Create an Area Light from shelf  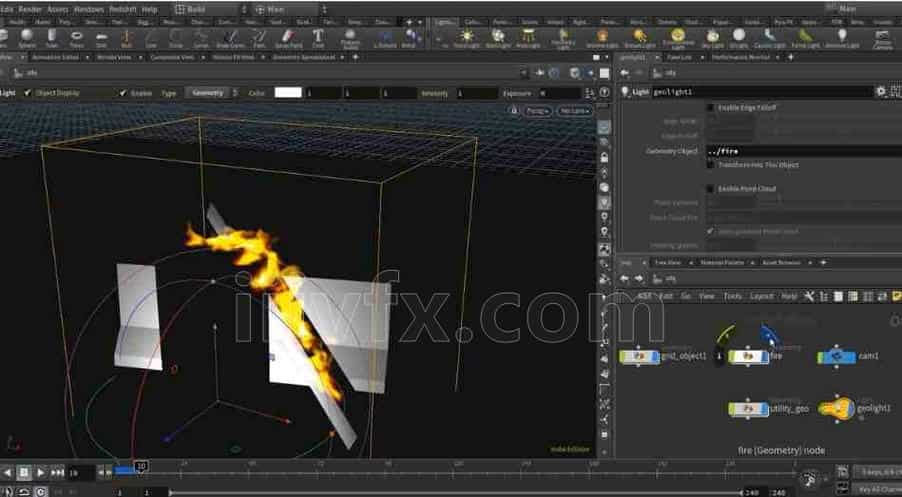click(528, 37)
